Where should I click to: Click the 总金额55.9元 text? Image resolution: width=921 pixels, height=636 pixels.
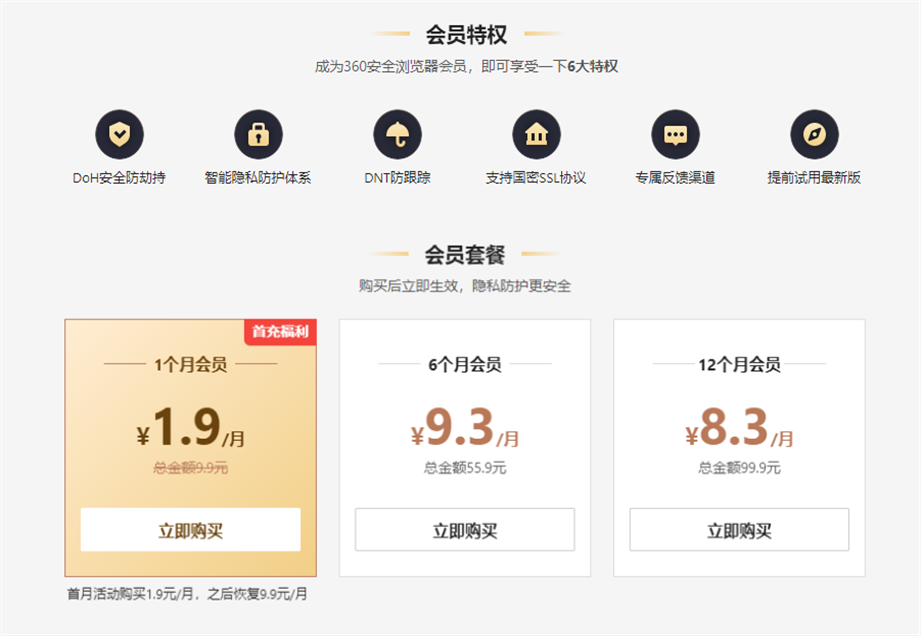pos(465,468)
